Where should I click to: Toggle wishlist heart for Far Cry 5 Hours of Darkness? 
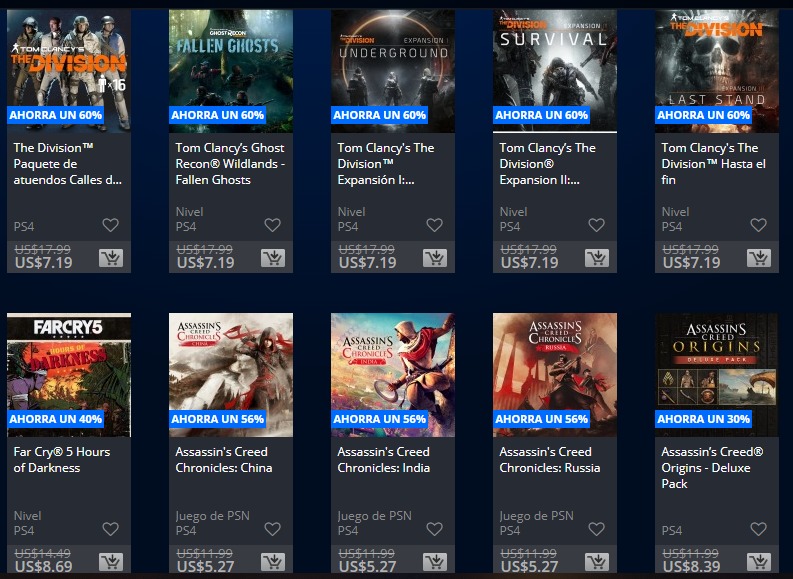pyautogui.click(x=110, y=529)
